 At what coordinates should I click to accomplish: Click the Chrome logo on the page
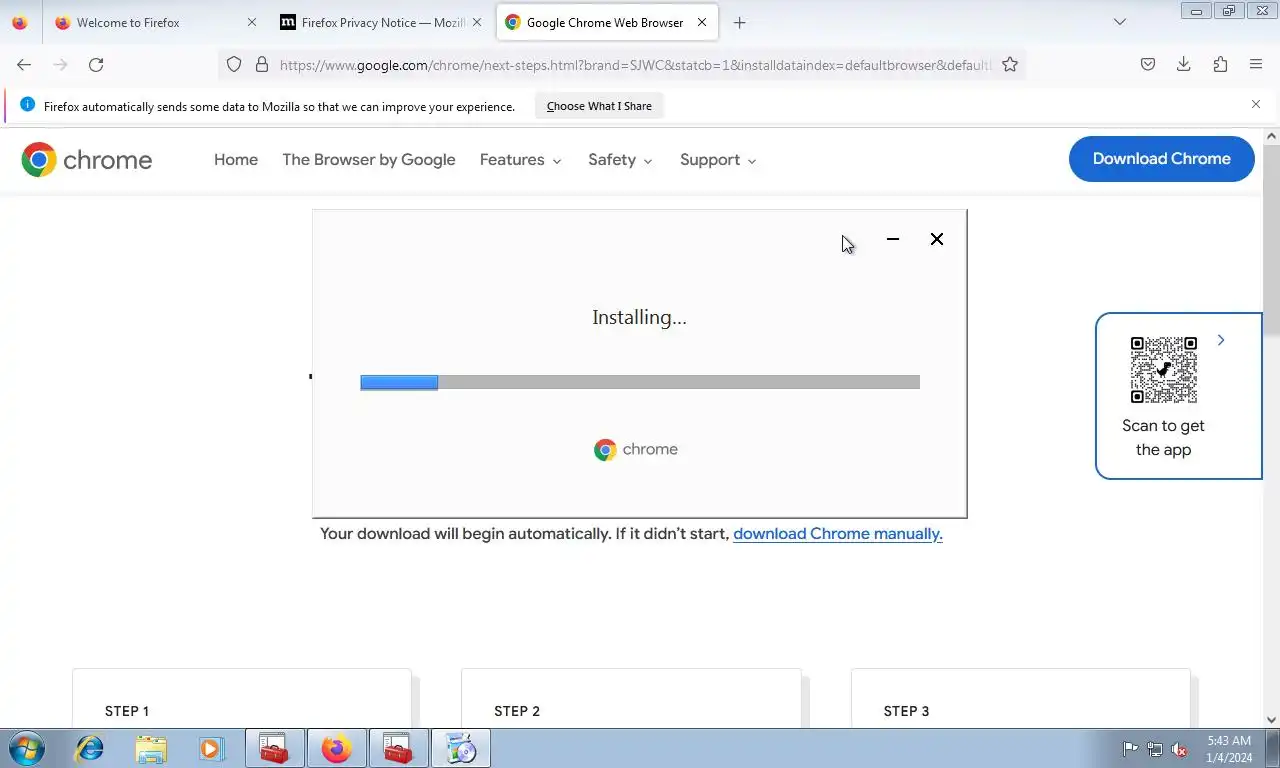(x=87, y=160)
